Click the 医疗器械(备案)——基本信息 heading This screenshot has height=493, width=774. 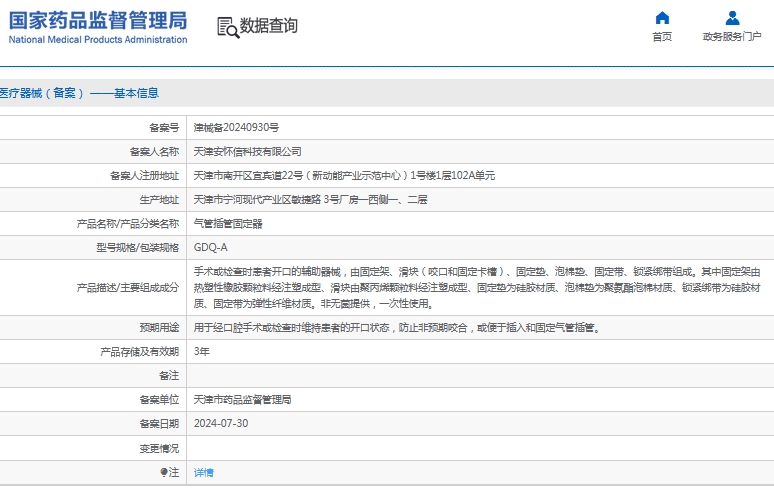pyautogui.click(x=79, y=93)
